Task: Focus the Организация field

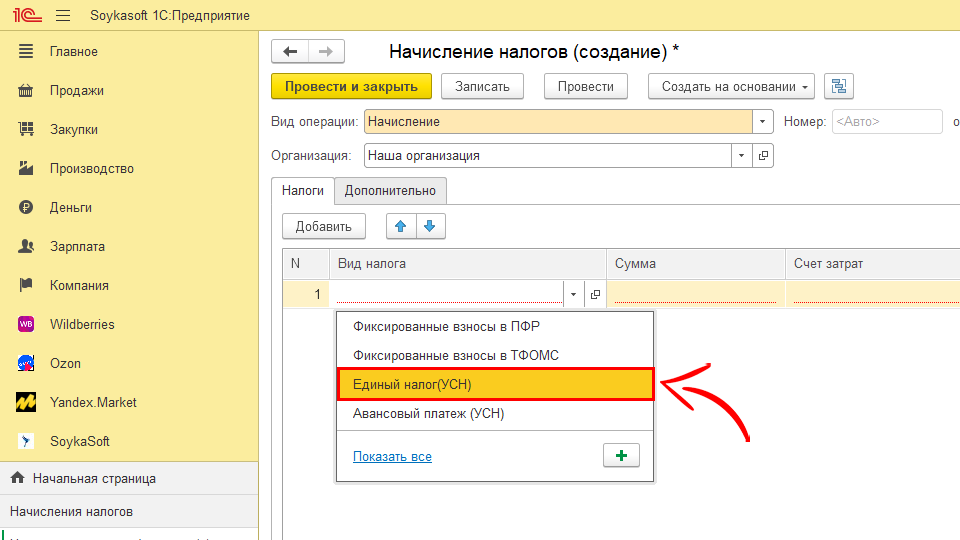Action: [547, 156]
